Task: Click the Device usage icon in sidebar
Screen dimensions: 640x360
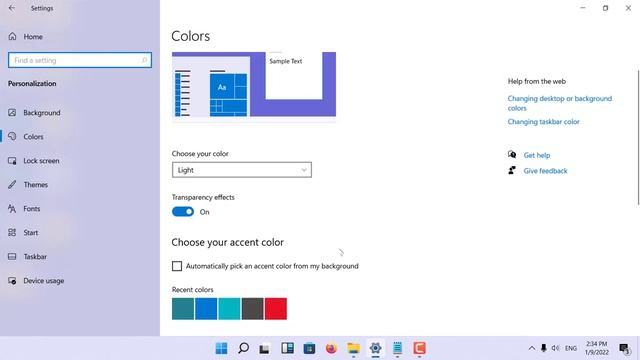Action: [12, 280]
